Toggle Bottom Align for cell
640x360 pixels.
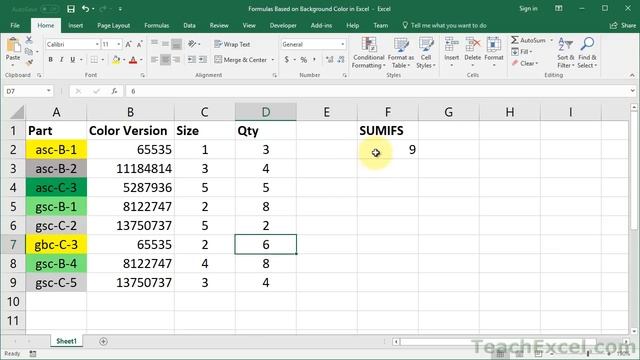point(176,44)
